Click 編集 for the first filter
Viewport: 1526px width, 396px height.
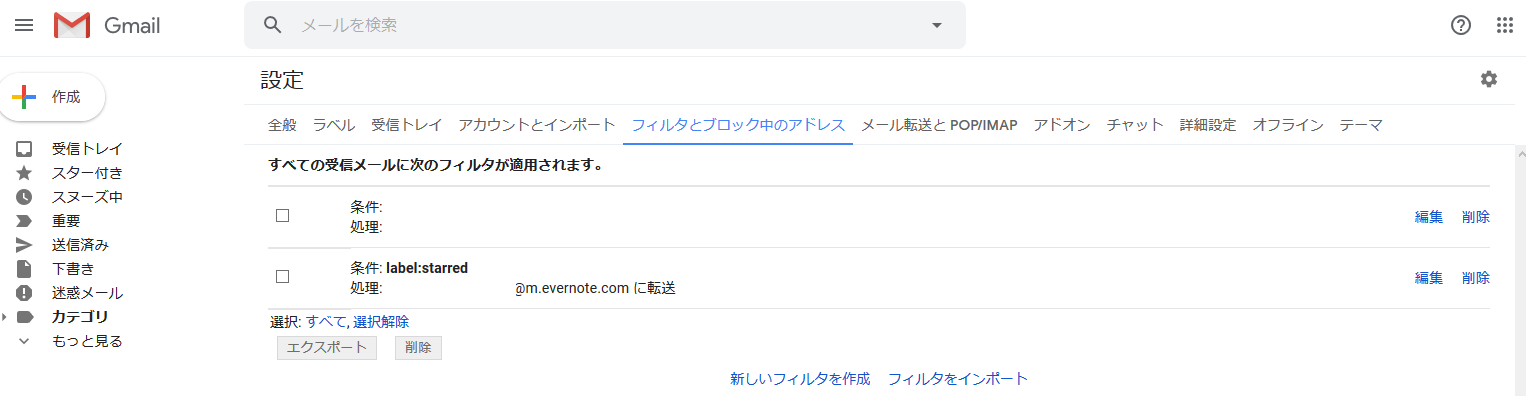[x=1429, y=217]
